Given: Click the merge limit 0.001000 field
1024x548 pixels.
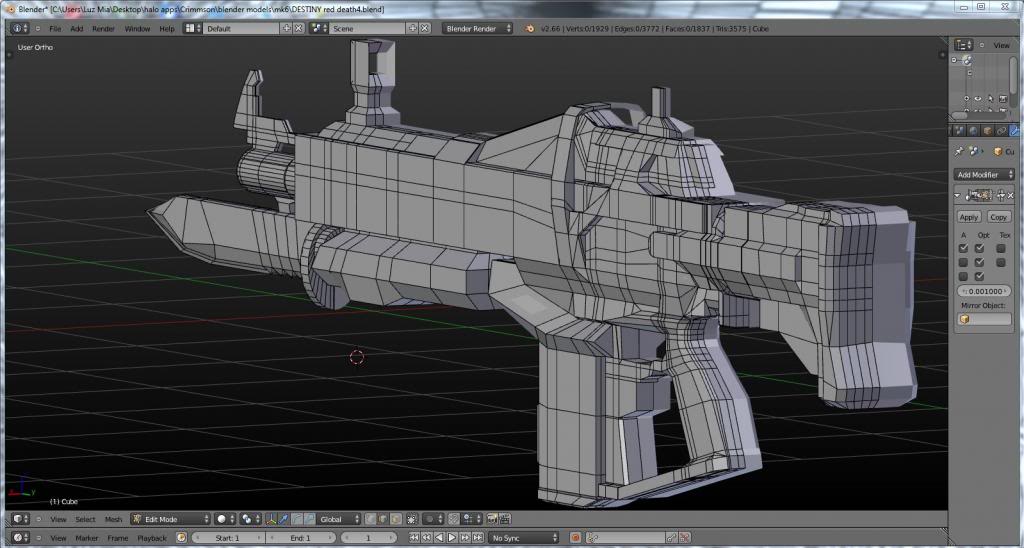Looking at the screenshot, I should 984,291.
